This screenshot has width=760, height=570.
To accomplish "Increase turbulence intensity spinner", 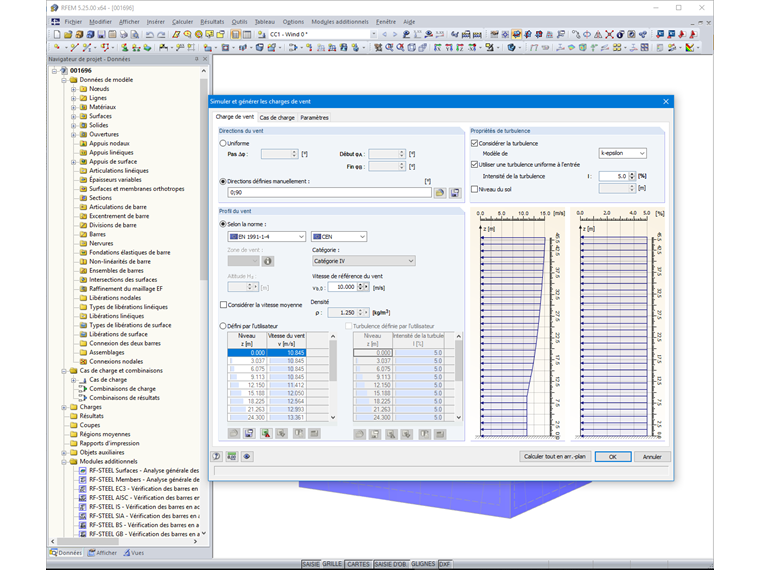I will [x=632, y=174].
